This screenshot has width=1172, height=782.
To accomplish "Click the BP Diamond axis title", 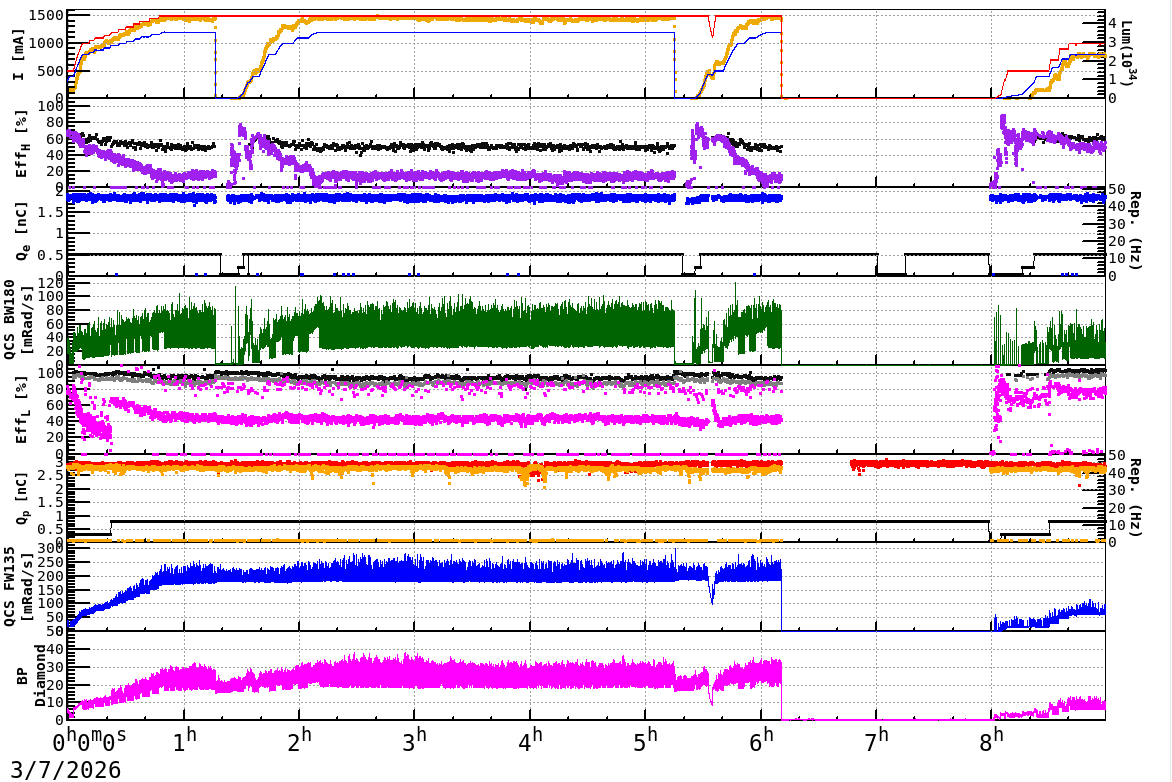I will pyautogui.click(x=30, y=676).
